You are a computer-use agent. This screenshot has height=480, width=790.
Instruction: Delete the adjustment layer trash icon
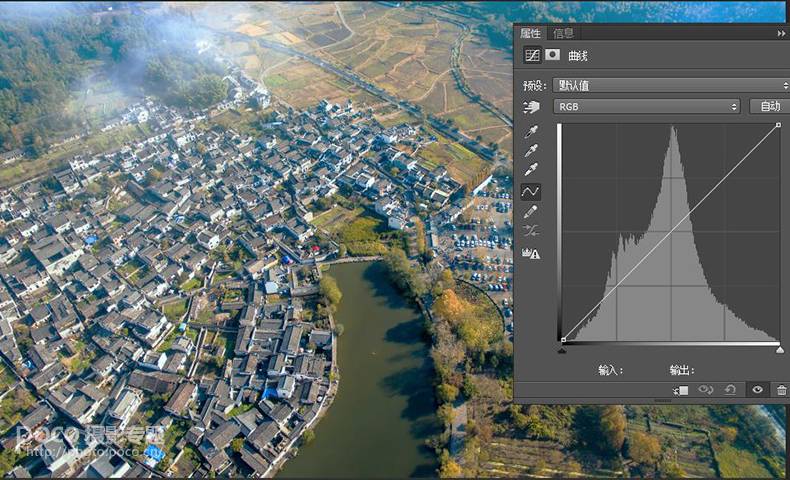pyautogui.click(x=781, y=390)
